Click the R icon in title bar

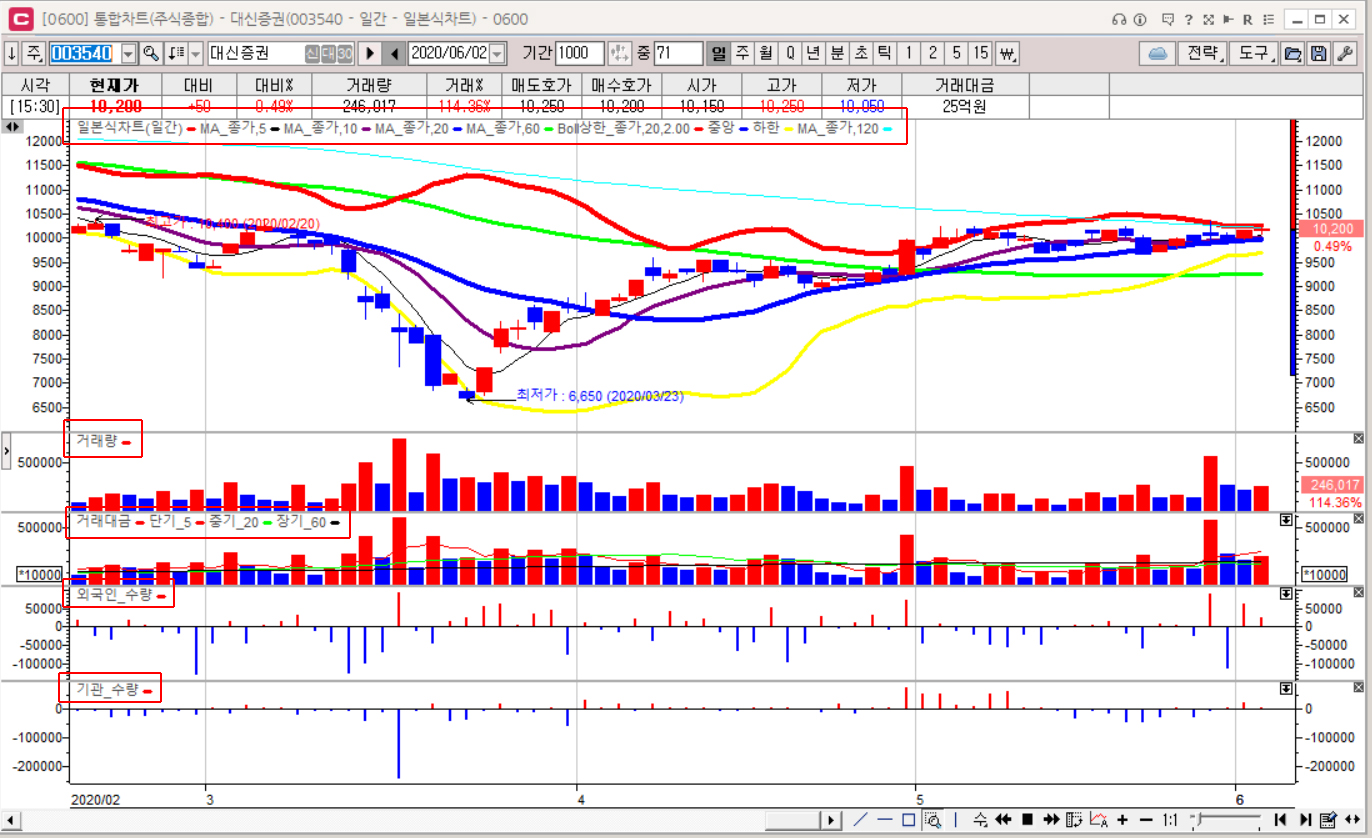pyautogui.click(x=1248, y=19)
